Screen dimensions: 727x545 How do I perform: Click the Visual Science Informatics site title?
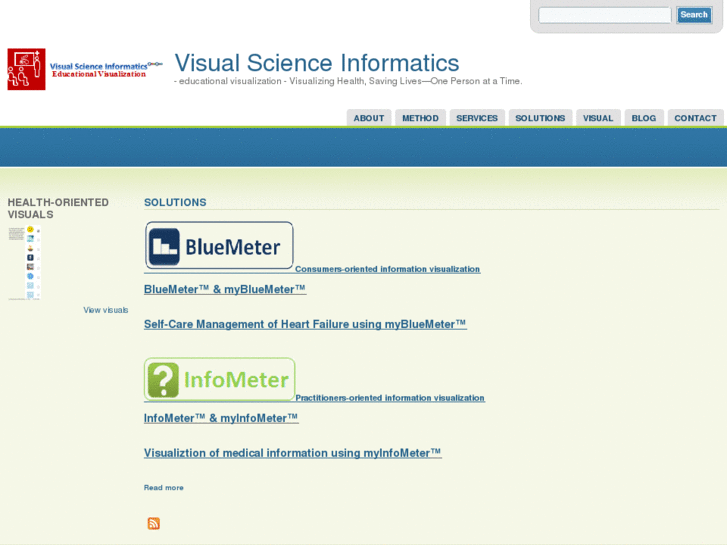(x=317, y=63)
